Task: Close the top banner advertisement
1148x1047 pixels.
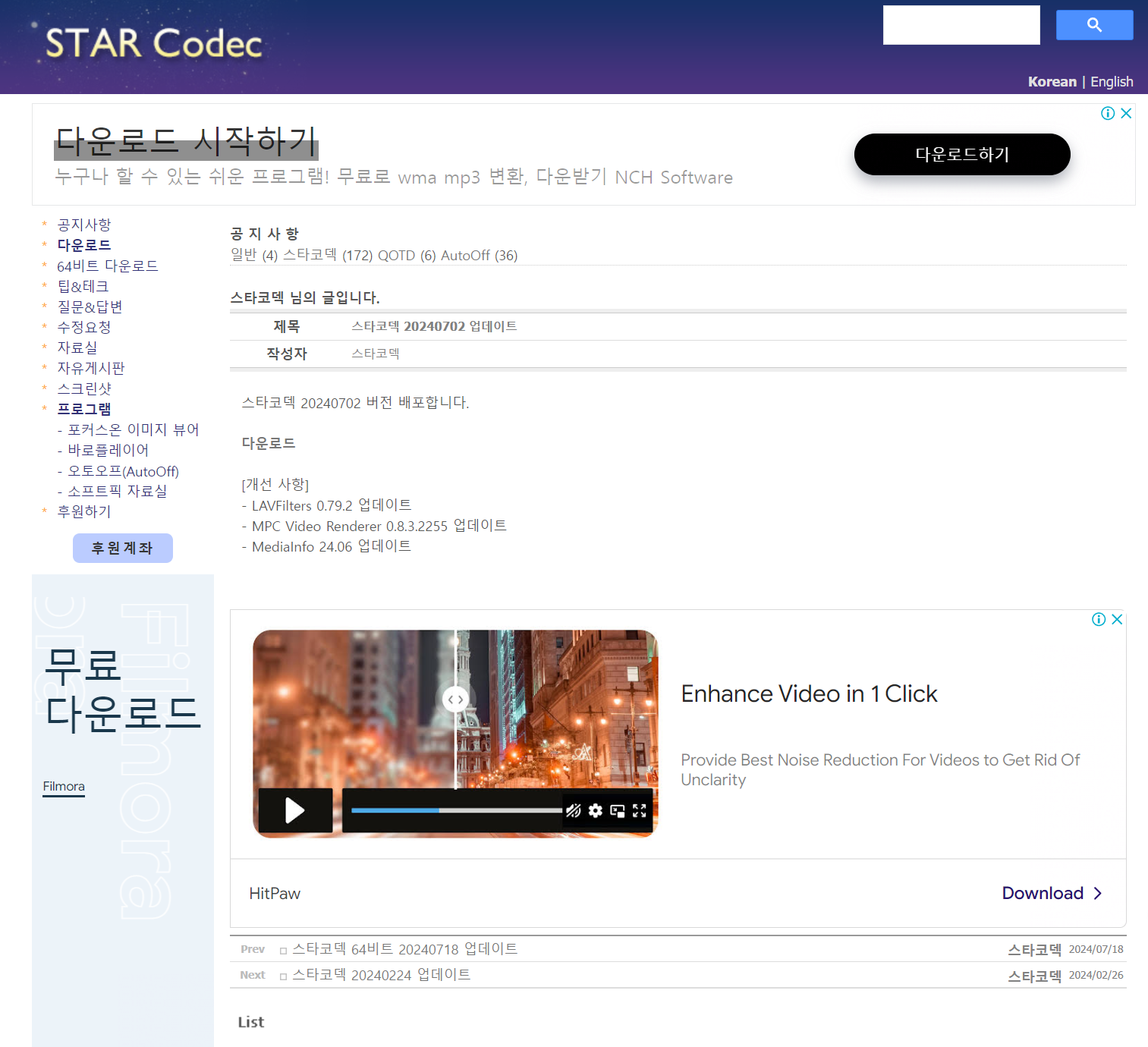Action: (x=1126, y=113)
